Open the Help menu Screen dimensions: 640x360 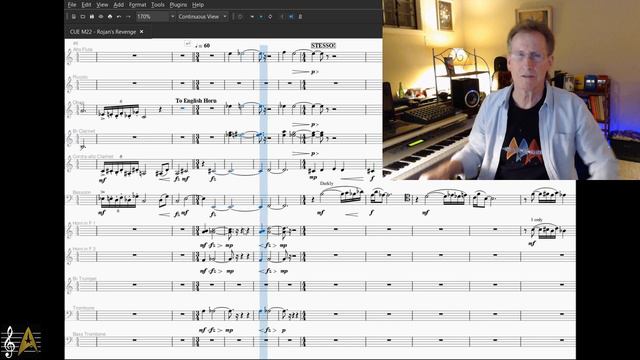coord(198,5)
